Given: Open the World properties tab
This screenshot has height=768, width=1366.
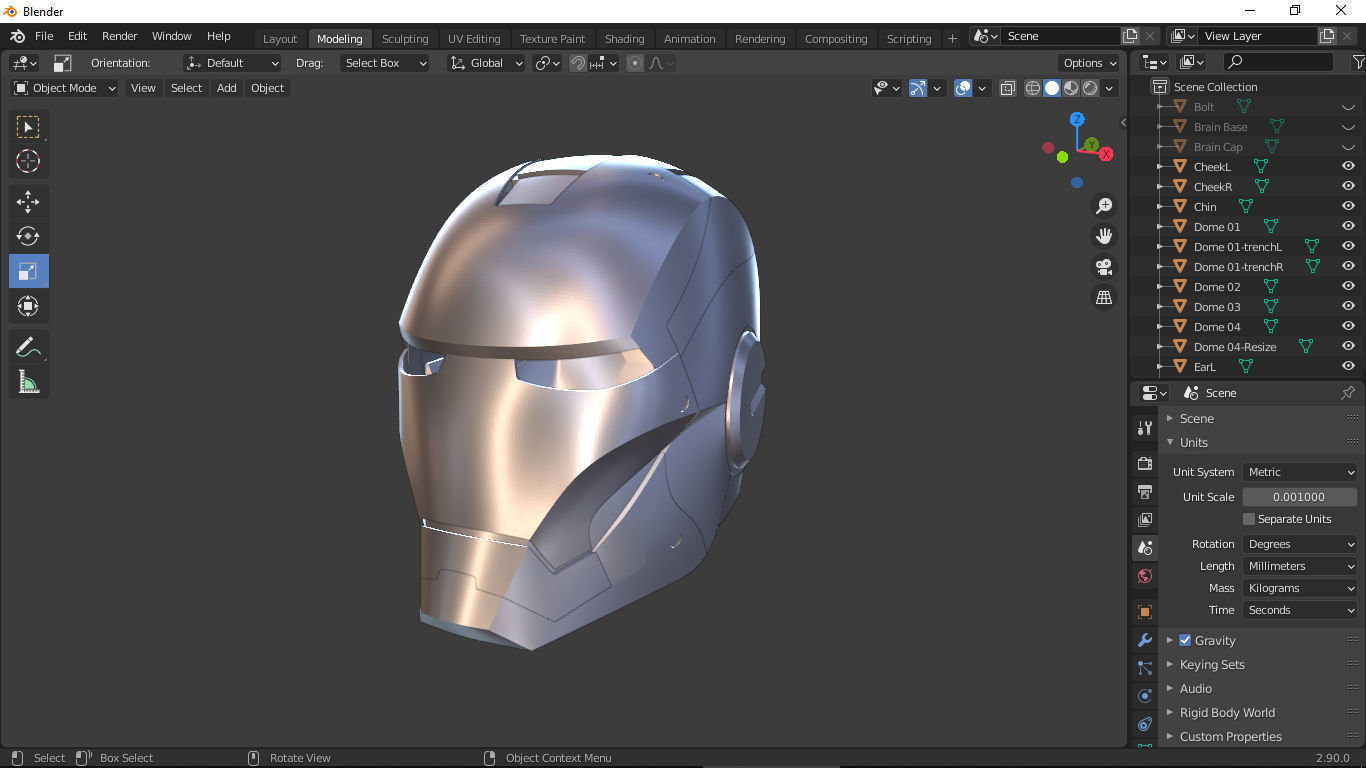Looking at the screenshot, I should pyautogui.click(x=1145, y=576).
